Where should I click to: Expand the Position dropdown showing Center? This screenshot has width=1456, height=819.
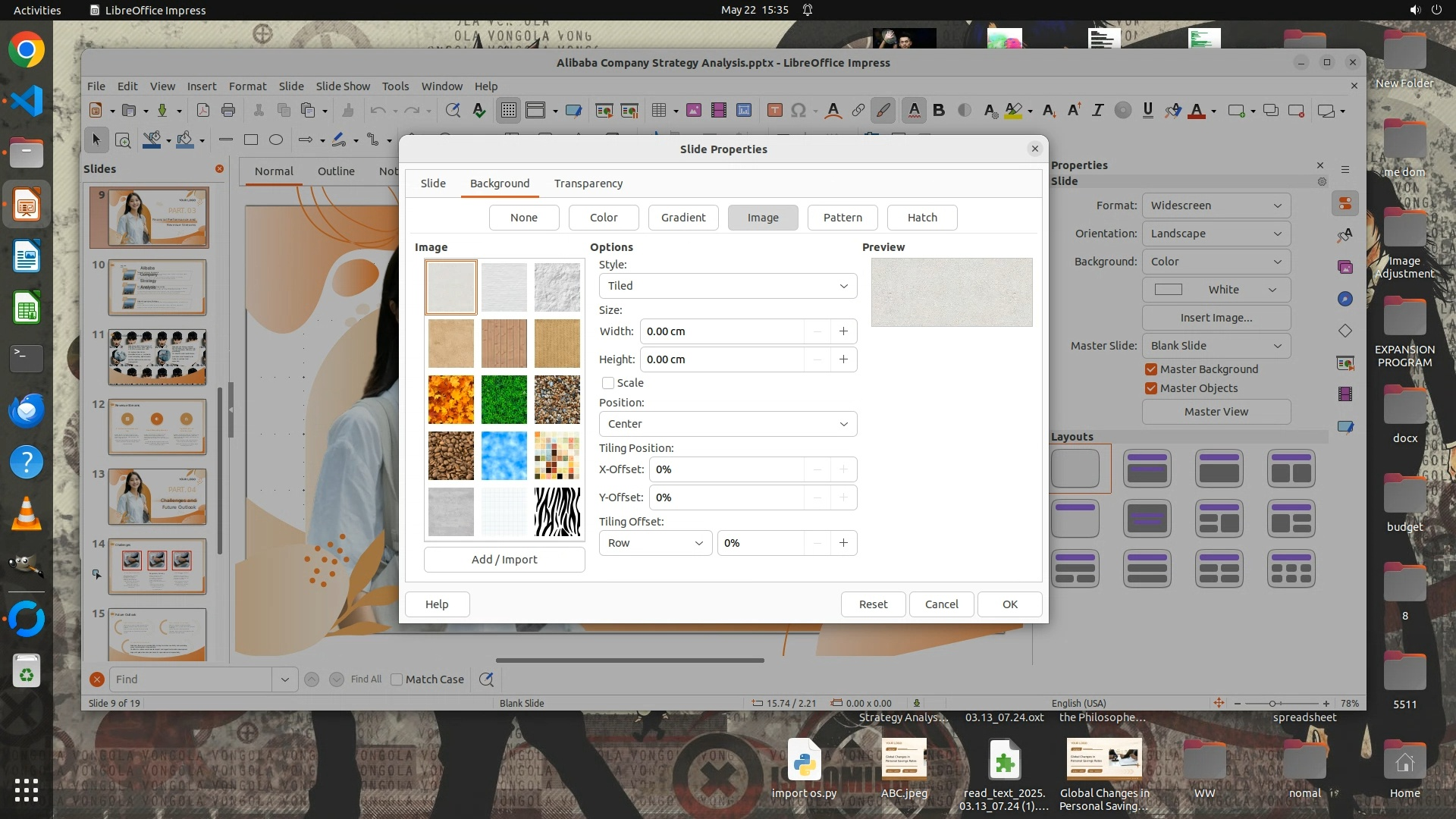[727, 424]
